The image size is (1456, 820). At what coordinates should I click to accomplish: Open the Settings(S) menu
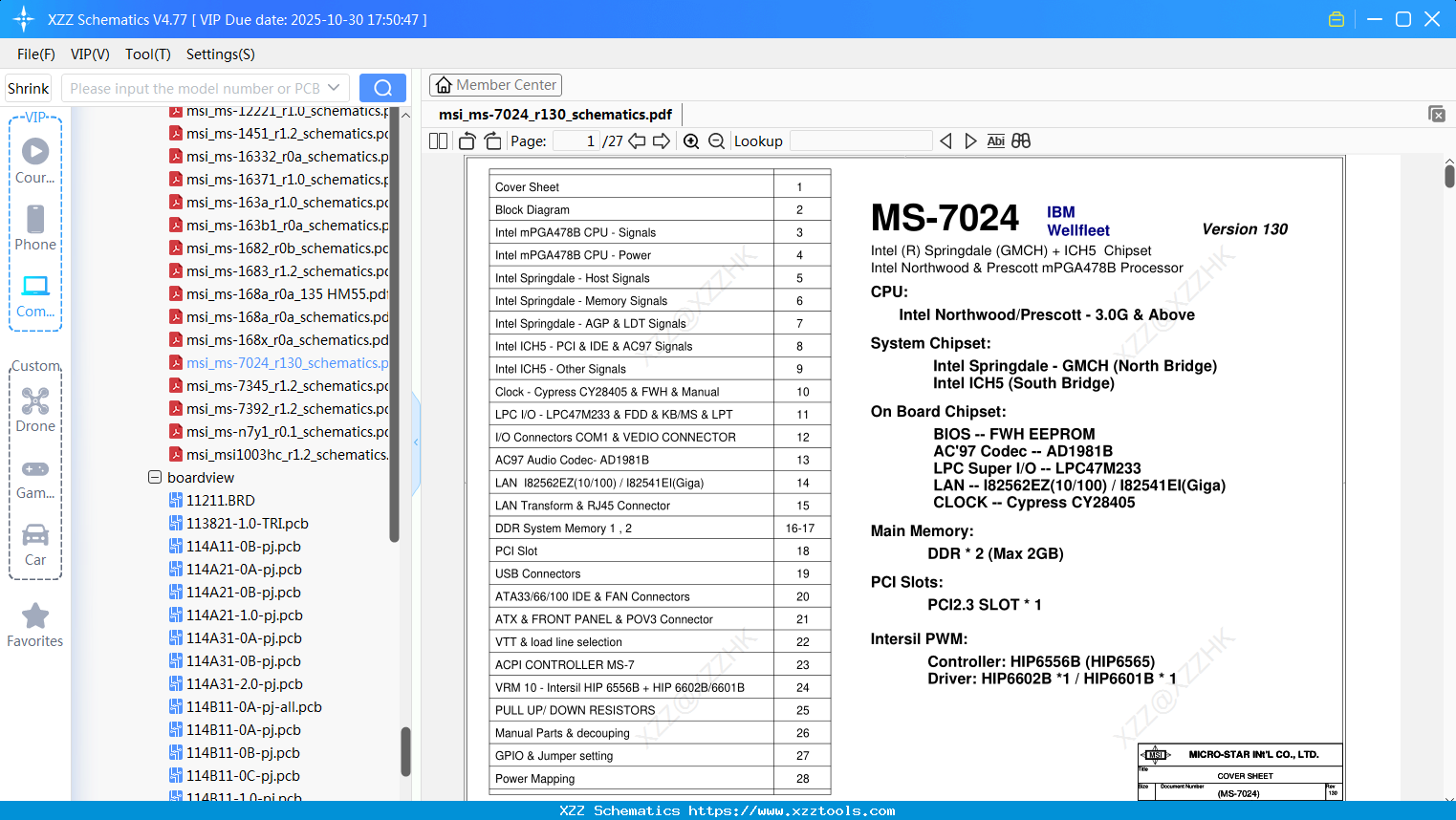click(x=221, y=54)
